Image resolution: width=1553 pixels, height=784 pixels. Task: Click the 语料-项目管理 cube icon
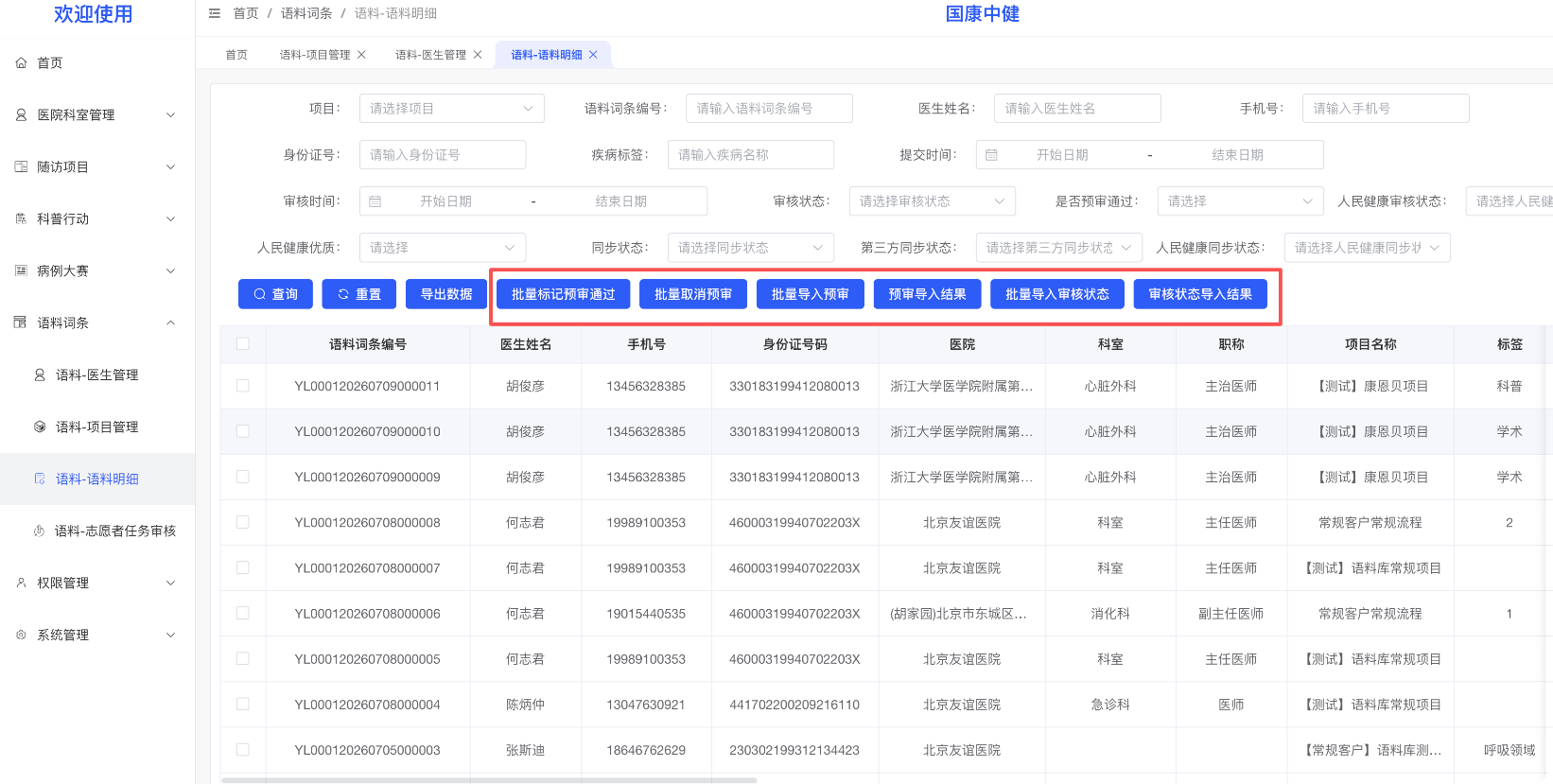pyautogui.click(x=40, y=427)
